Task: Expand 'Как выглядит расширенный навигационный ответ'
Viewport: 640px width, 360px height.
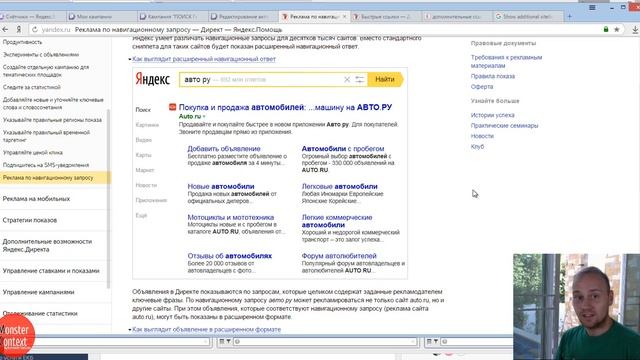Action: (204, 59)
